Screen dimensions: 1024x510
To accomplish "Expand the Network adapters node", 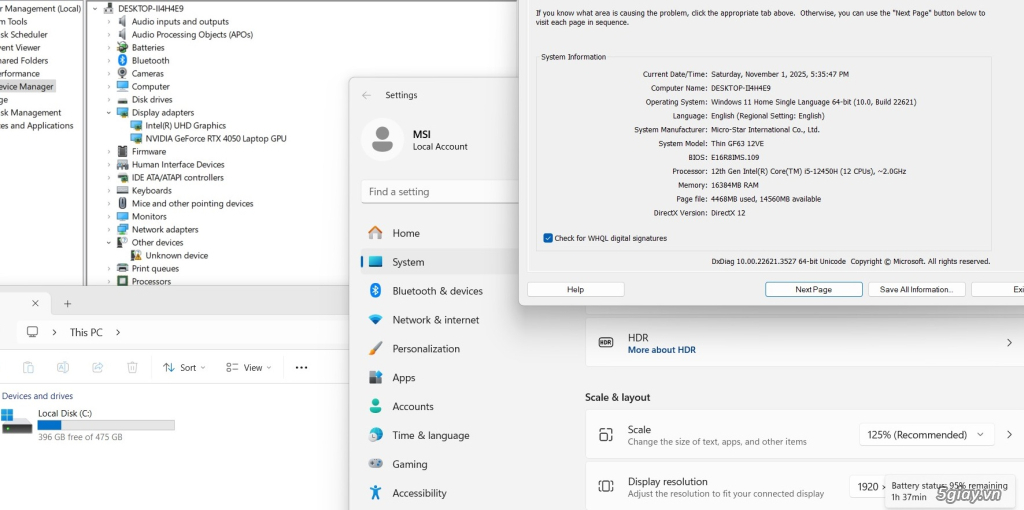I will [x=110, y=230].
